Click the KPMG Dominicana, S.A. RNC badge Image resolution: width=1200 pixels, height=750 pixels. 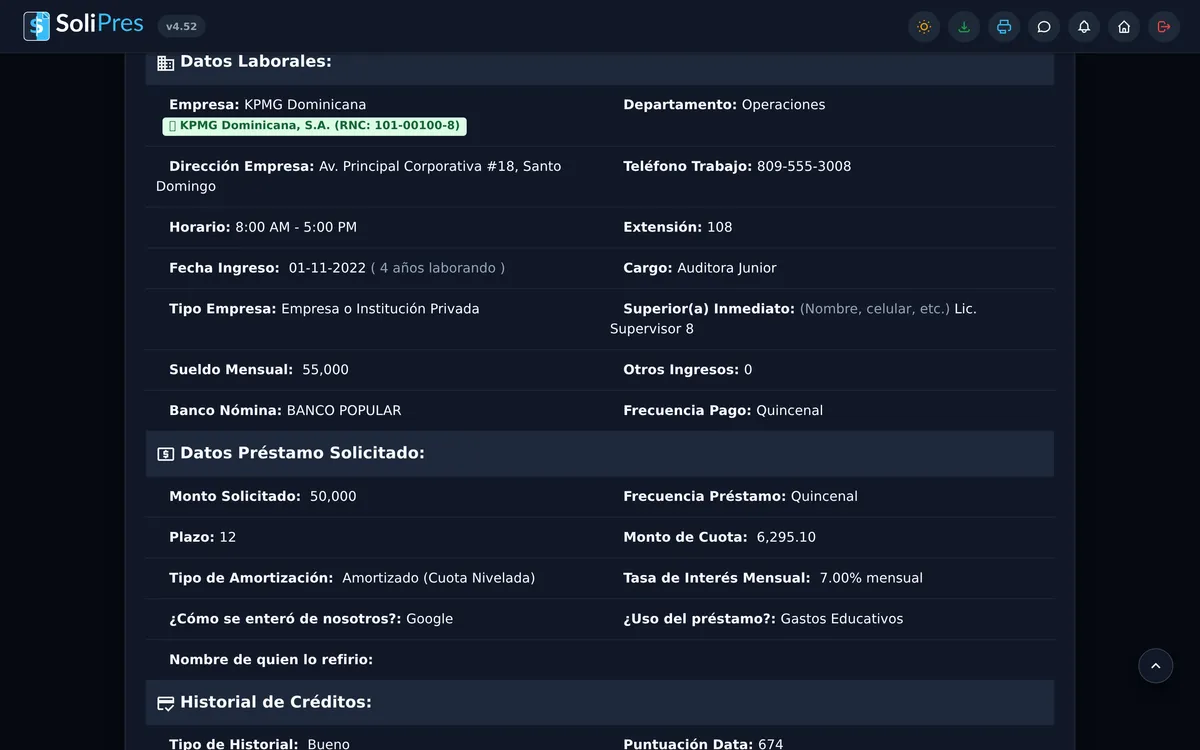click(x=314, y=126)
